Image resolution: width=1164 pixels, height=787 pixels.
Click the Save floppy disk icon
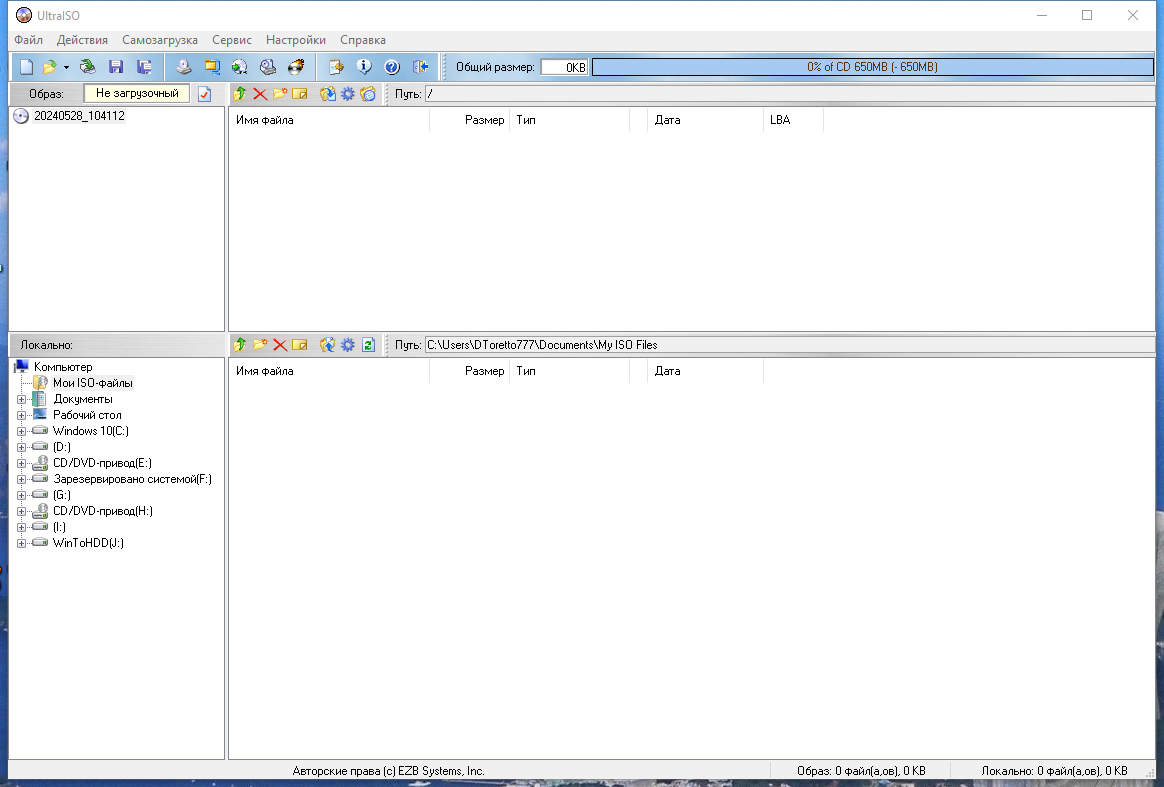point(116,67)
